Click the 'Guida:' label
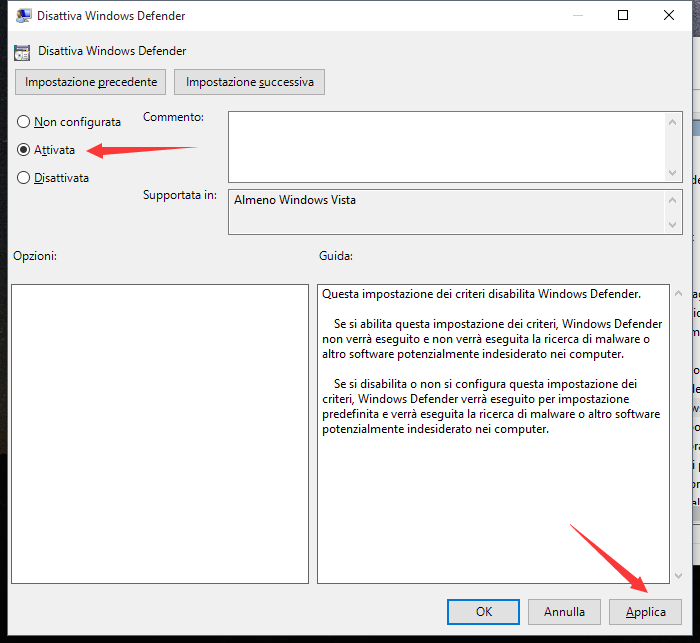Image resolution: width=700 pixels, height=643 pixels. point(336,256)
